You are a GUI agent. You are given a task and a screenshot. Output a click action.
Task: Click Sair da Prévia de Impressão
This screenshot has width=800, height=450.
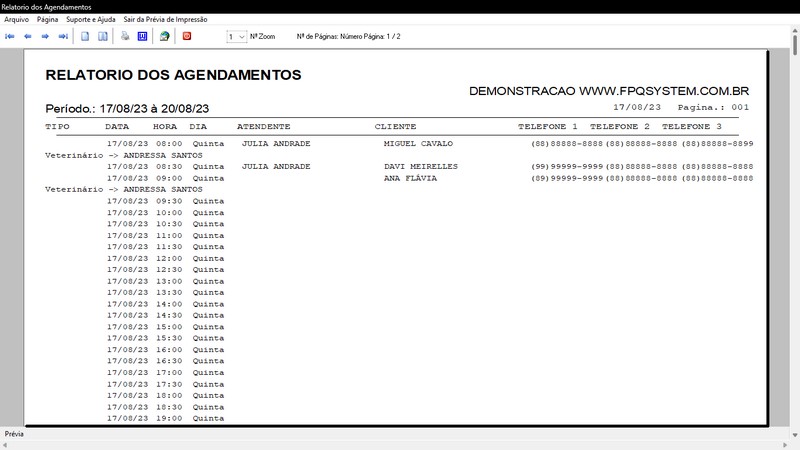pyautogui.click(x=164, y=19)
